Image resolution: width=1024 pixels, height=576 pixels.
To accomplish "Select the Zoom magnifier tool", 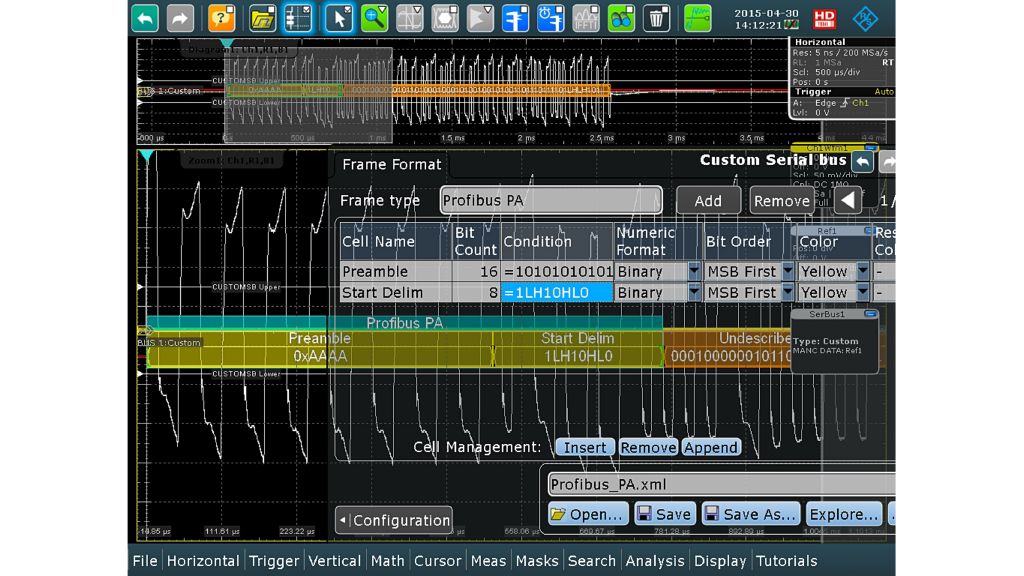I will pyautogui.click(x=375, y=18).
